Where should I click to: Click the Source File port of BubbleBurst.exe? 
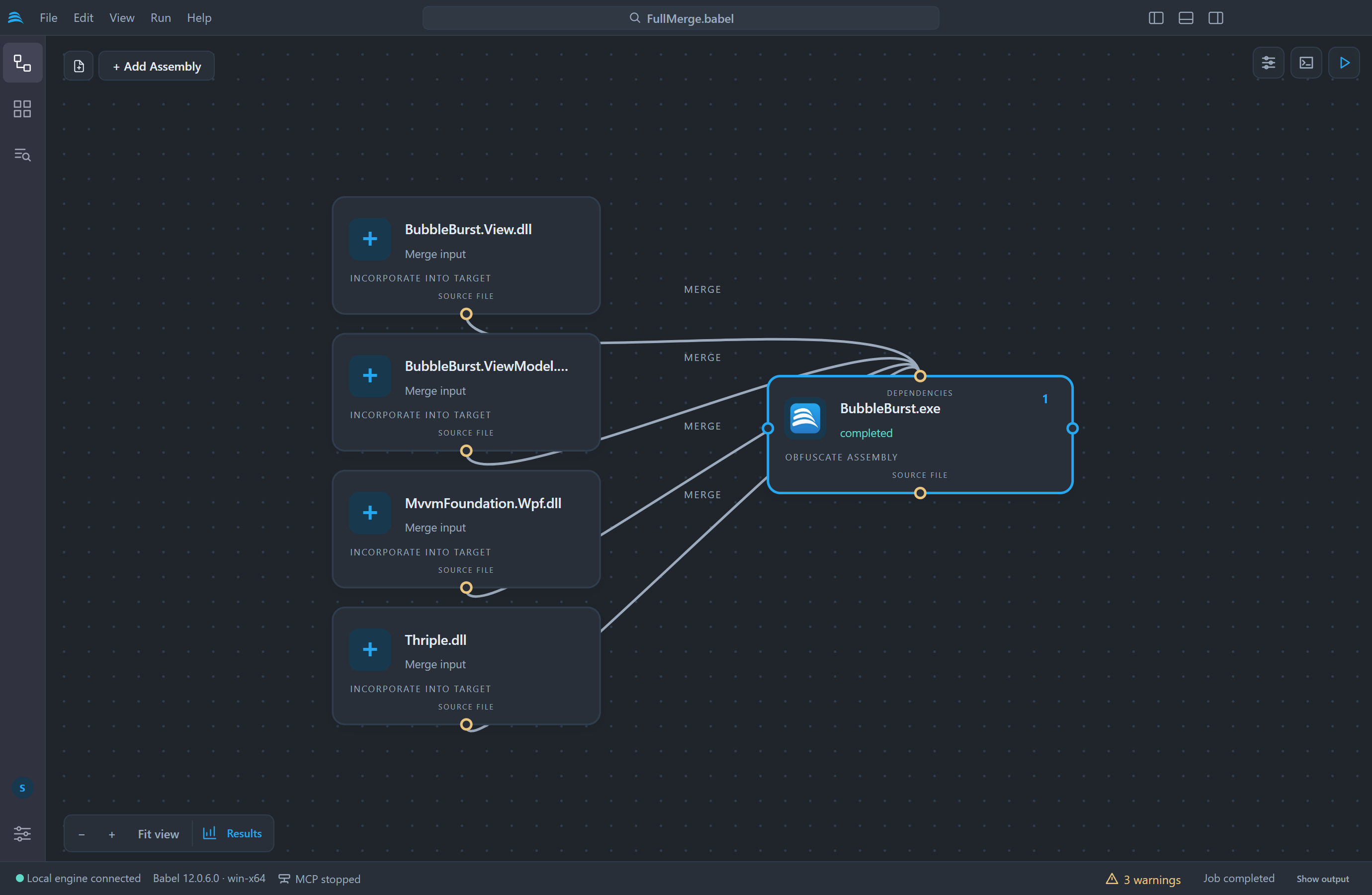(920, 493)
